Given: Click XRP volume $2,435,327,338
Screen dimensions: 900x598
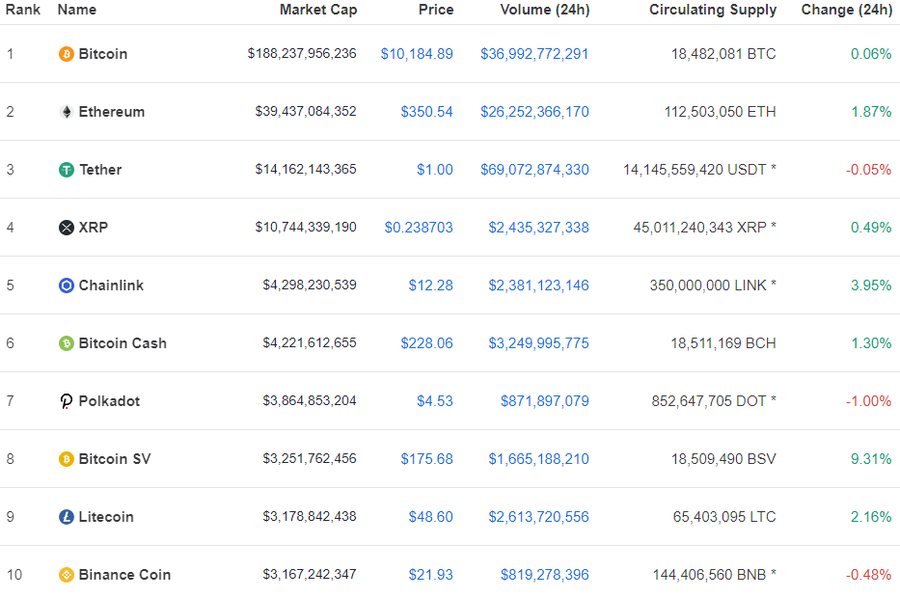Looking at the screenshot, I should coord(538,228).
